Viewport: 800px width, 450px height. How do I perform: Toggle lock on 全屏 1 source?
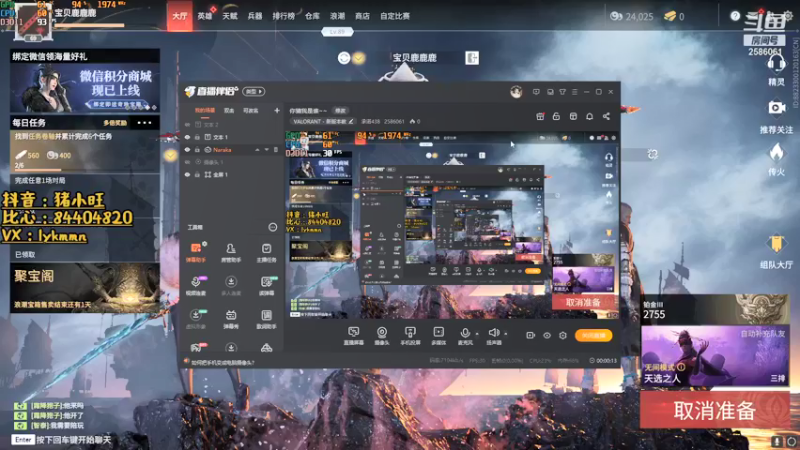point(197,174)
